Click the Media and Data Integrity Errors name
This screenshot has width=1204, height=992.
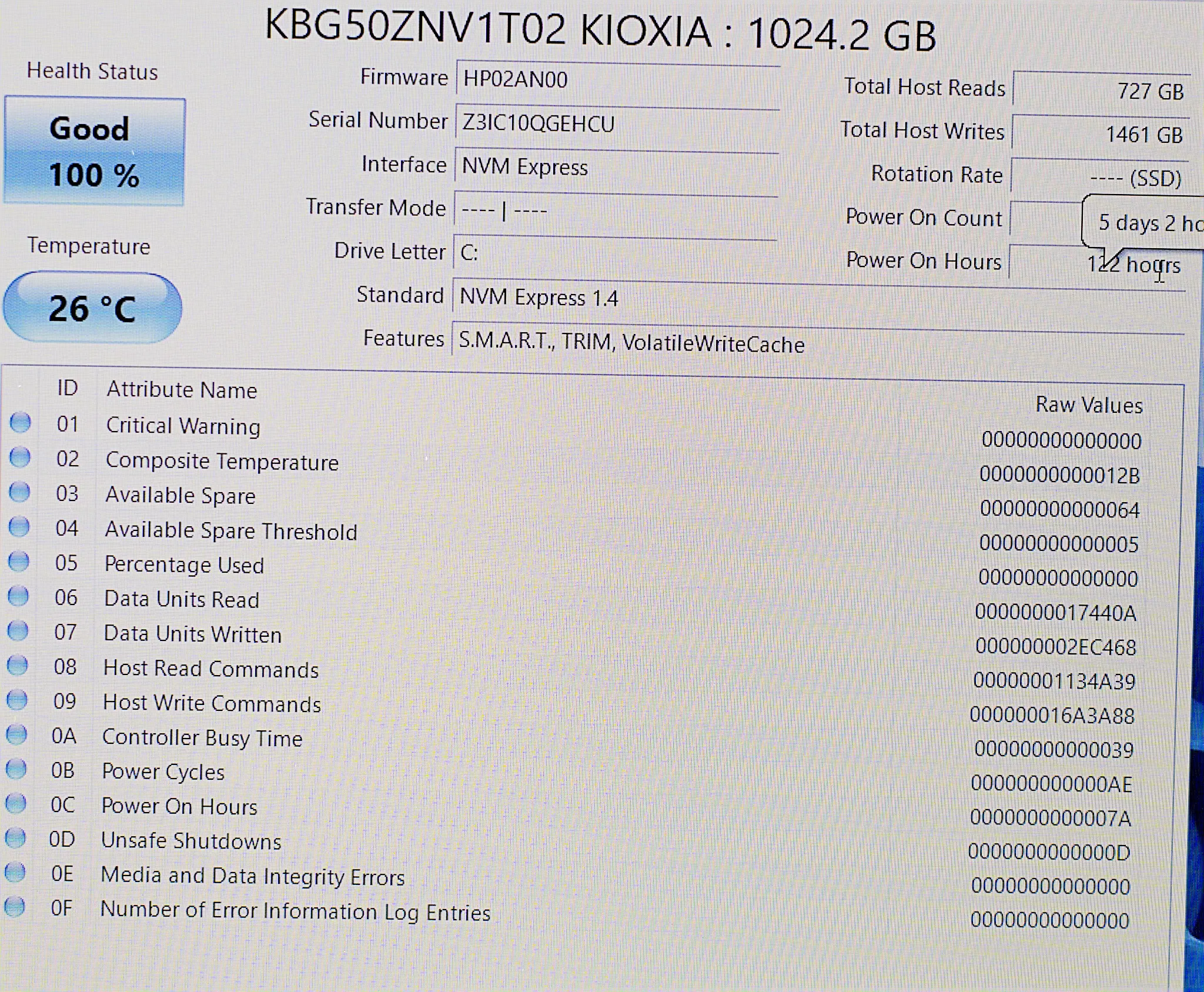pos(253,876)
